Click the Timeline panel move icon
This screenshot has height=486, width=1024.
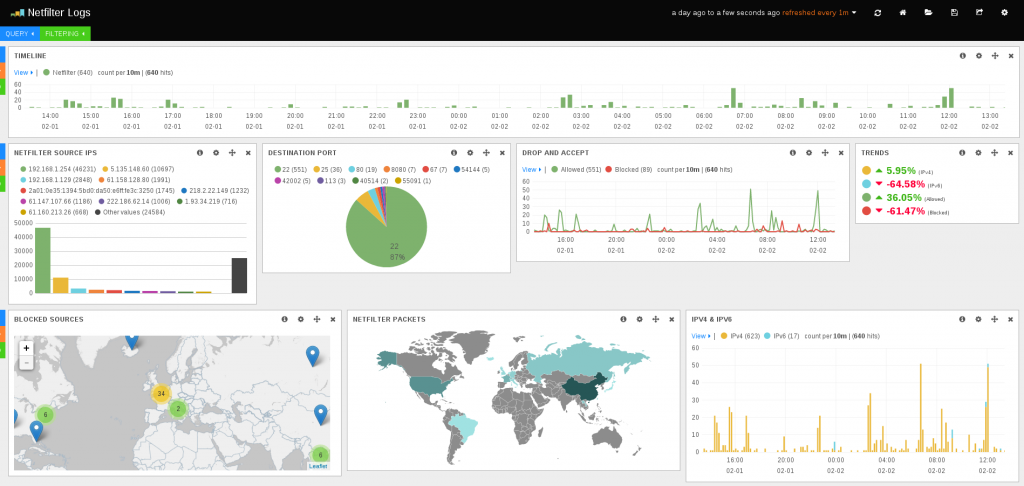(x=995, y=56)
